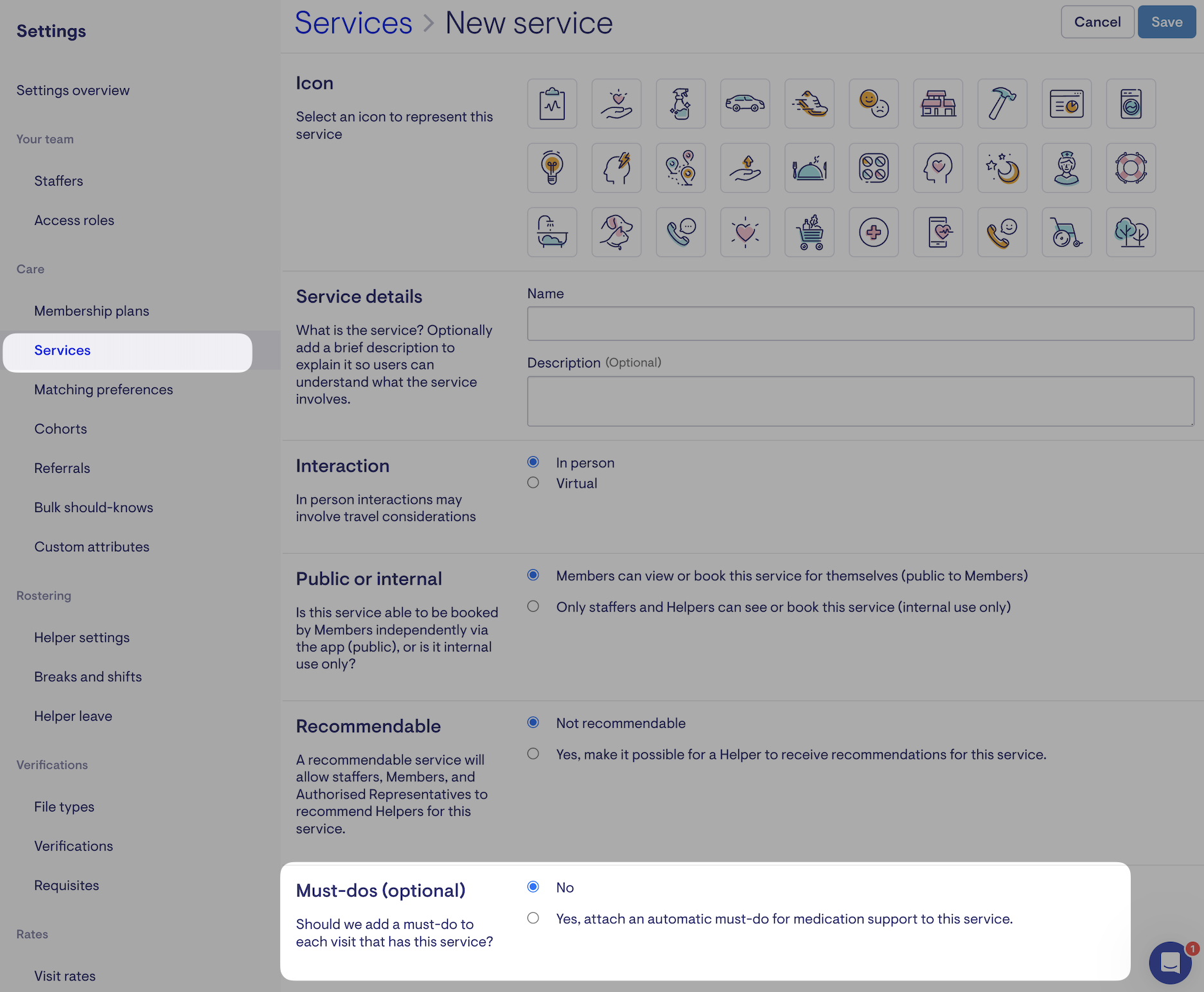
Task: Open the Staffers settings page
Action: point(58,181)
